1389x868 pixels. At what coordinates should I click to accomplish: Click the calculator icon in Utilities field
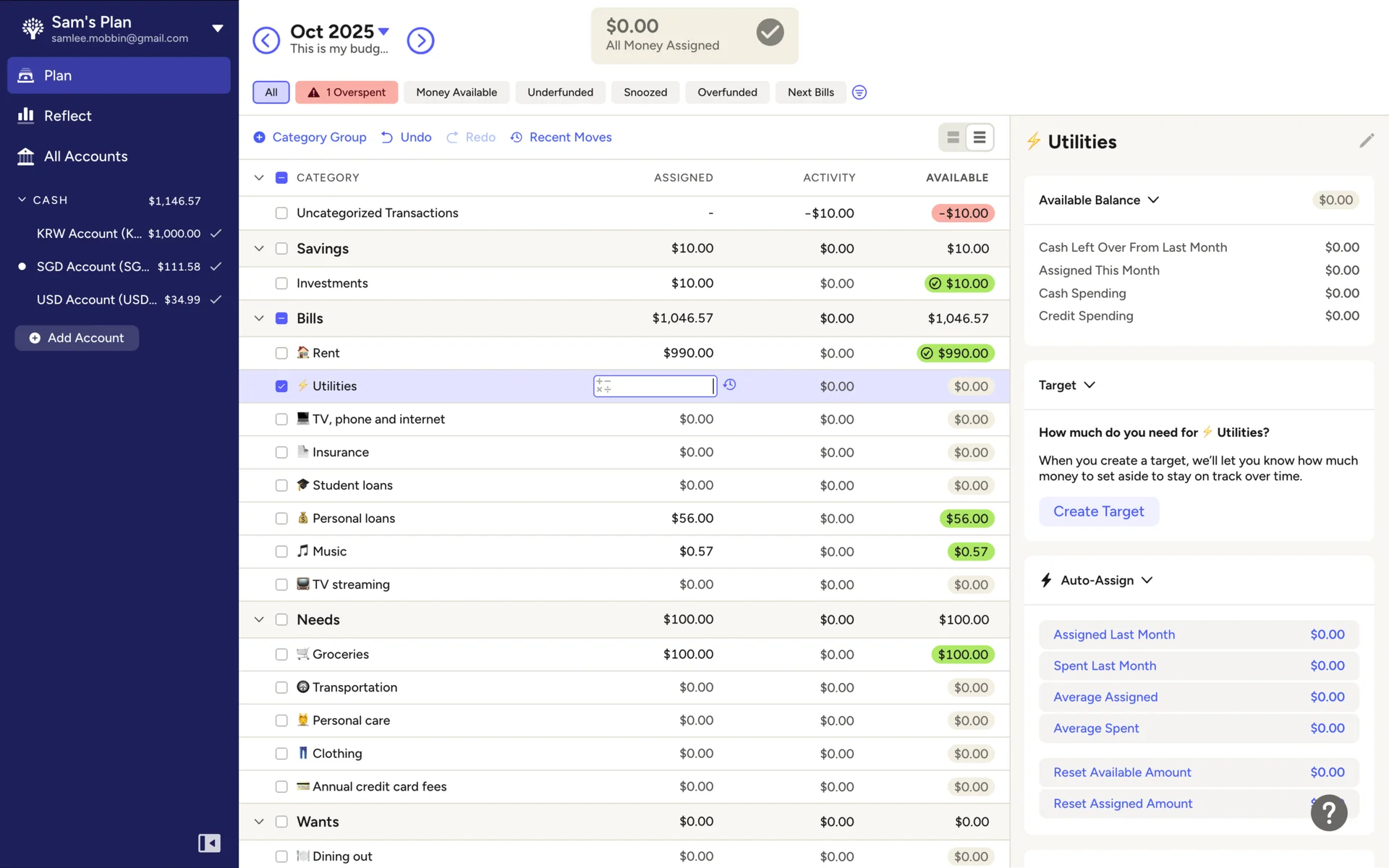[x=604, y=386]
